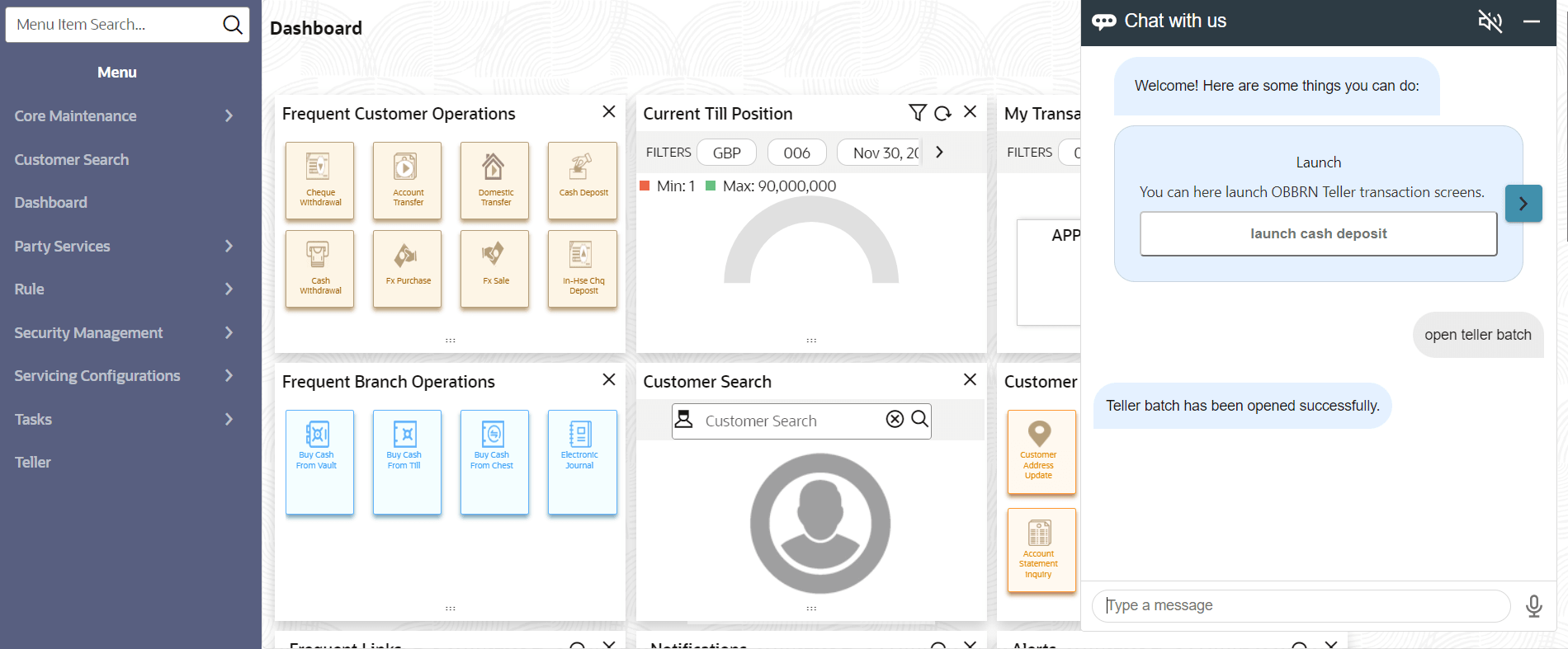Select the 006 branch filter chip
Image resolution: width=1568 pixels, height=649 pixels.
[x=797, y=153]
